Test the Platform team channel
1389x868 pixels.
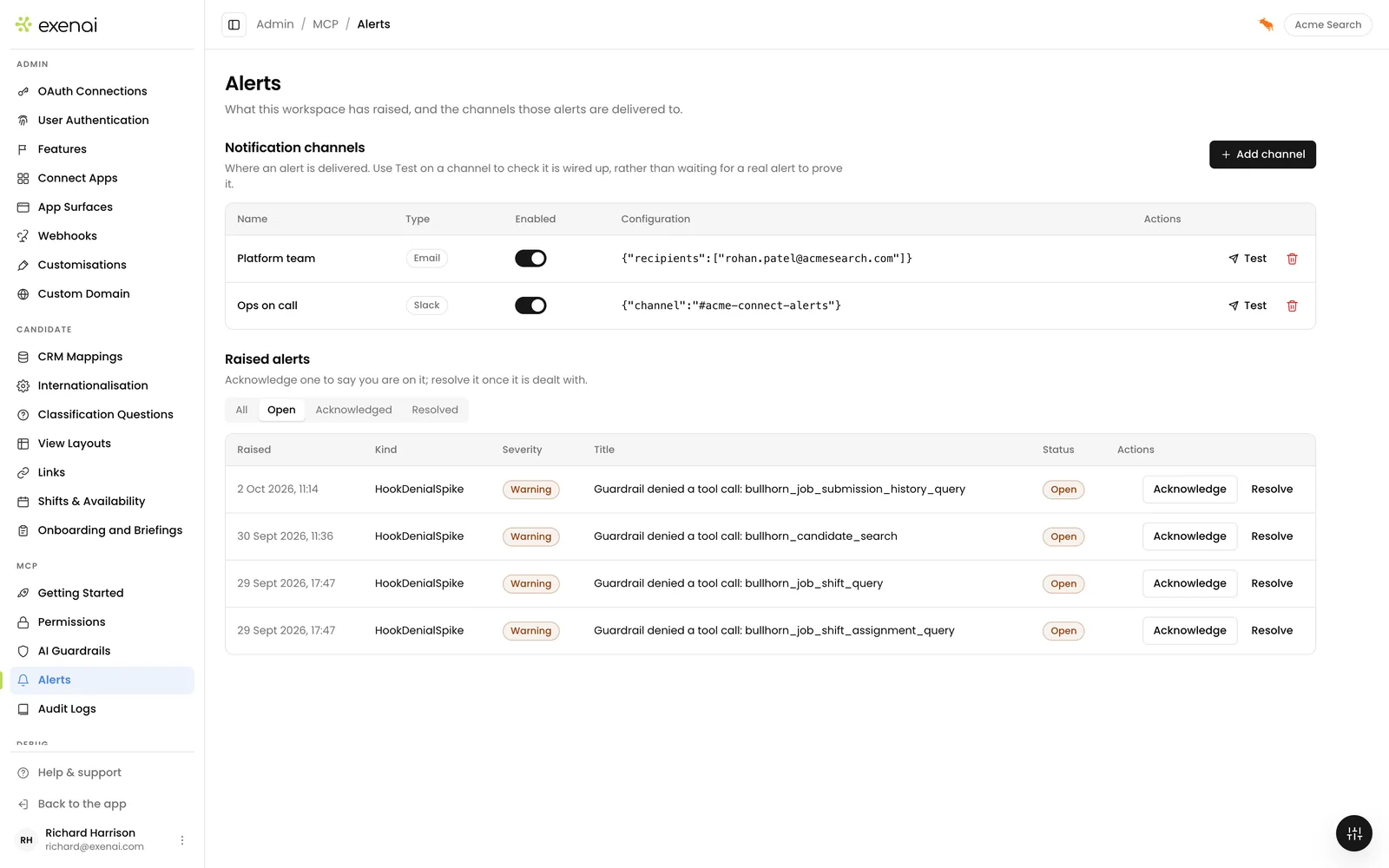[x=1247, y=259]
